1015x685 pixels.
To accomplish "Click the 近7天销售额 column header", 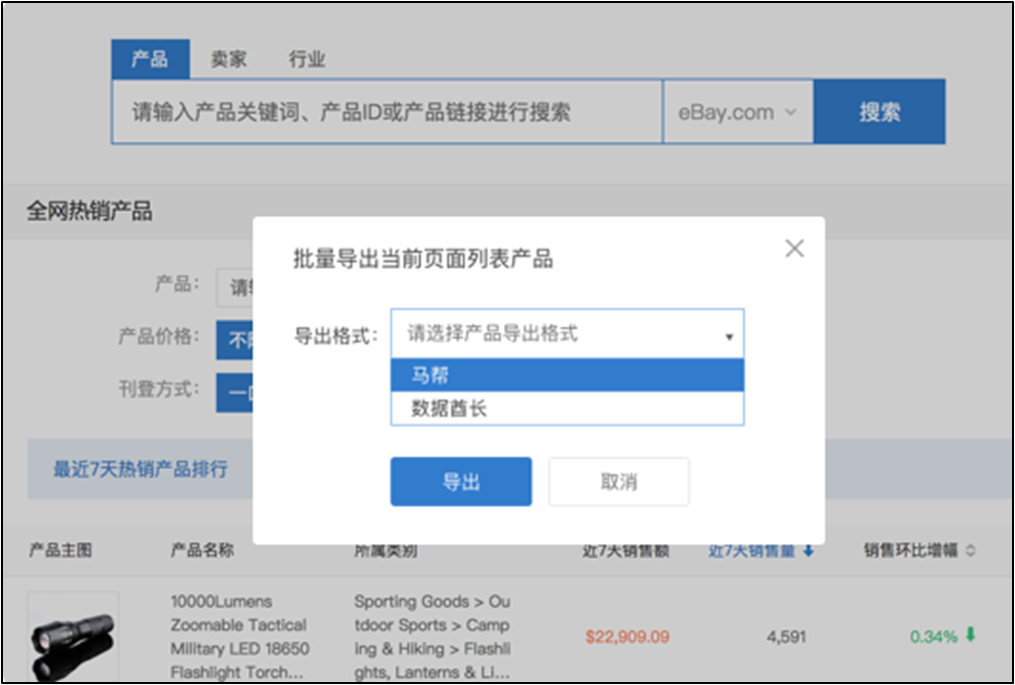I will [626, 551].
